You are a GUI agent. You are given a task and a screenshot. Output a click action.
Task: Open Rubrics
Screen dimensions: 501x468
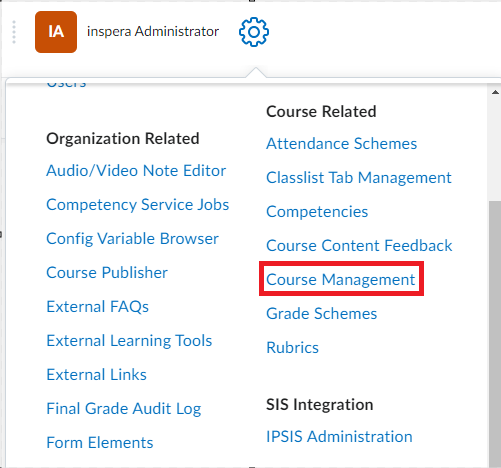click(292, 348)
